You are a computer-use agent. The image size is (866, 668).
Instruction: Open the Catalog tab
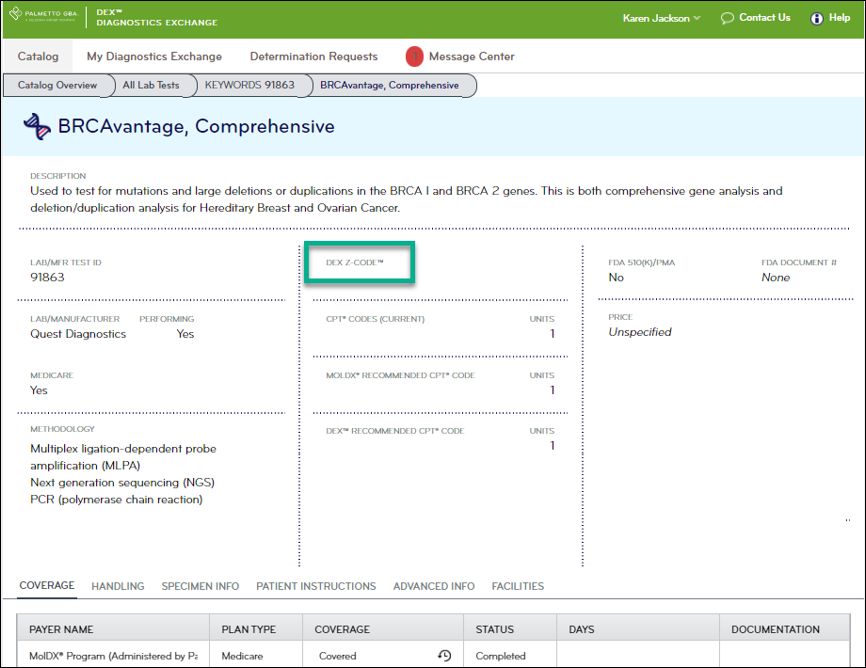click(38, 57)
